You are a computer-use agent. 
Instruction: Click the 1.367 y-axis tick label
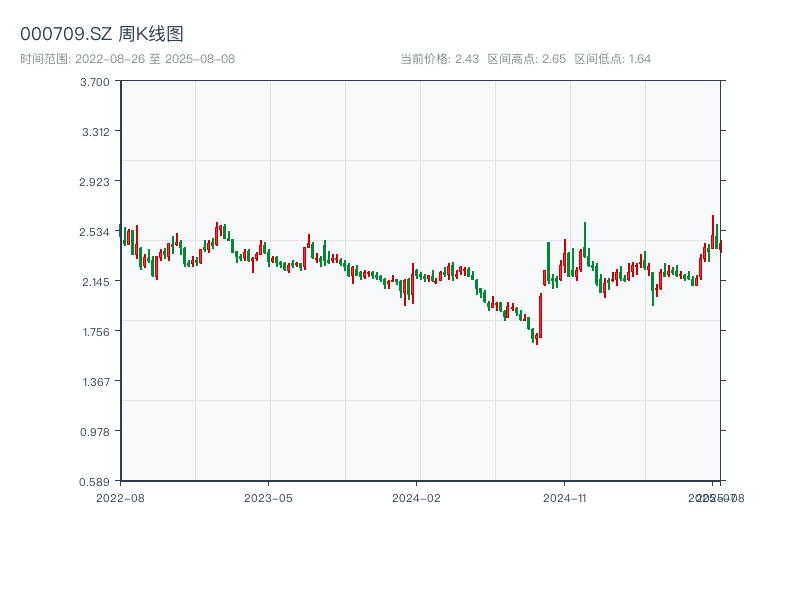(x=95, y=381)
